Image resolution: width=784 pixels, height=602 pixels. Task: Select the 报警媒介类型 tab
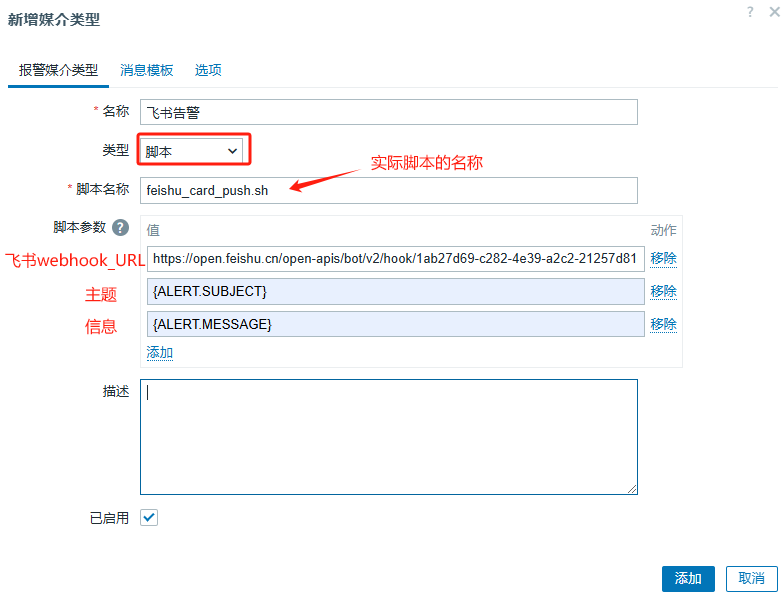point(59,70)
